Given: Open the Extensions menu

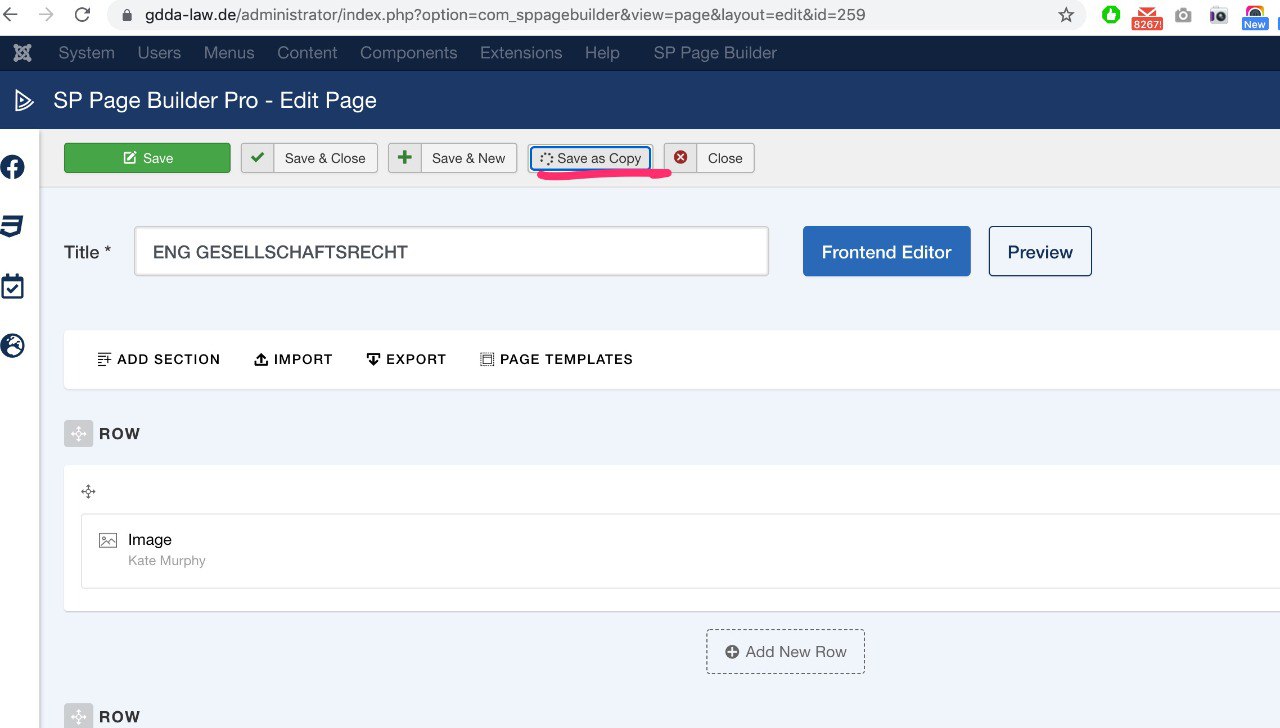Looking at the screenshot, I should click(x=521, y=53).
